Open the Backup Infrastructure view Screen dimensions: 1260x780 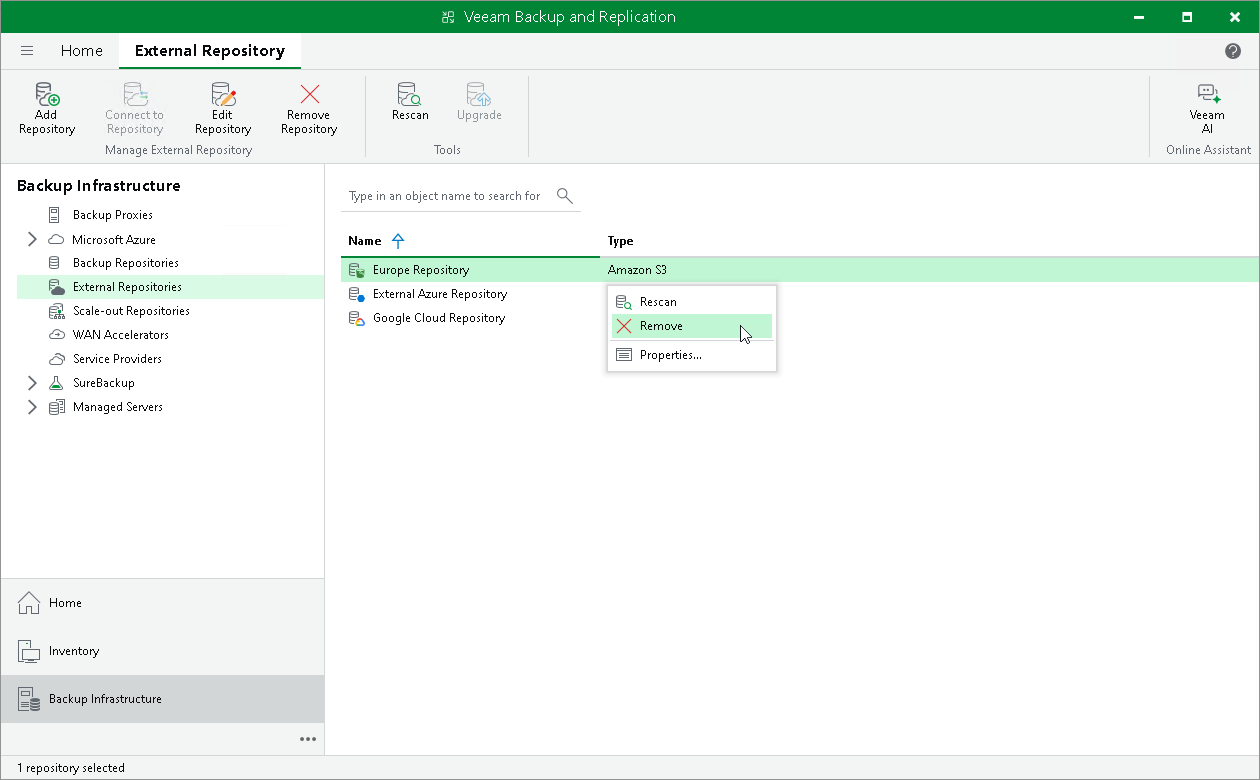(162, 699)
